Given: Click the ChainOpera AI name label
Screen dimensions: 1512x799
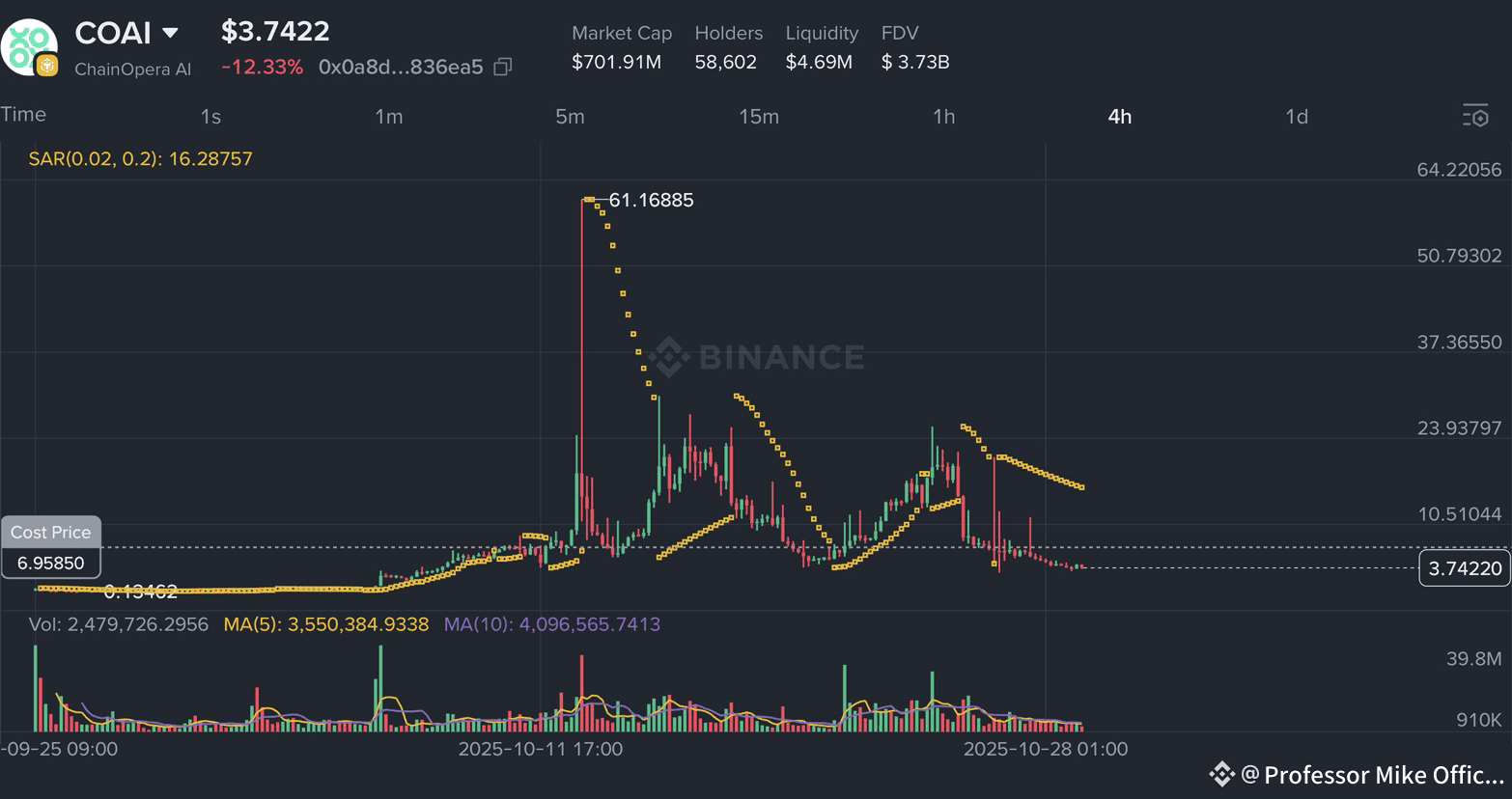Looking at the screenshot, I should [x=132, y=69].
